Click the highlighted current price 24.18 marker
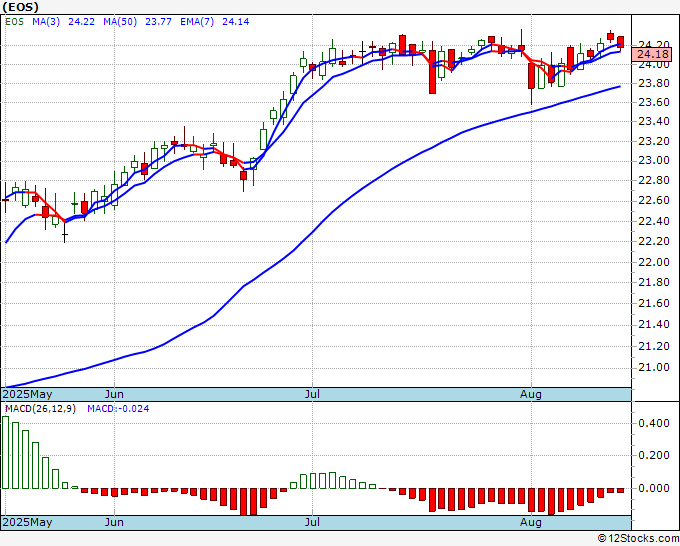The image size is (680, 546). pos(653,55)
